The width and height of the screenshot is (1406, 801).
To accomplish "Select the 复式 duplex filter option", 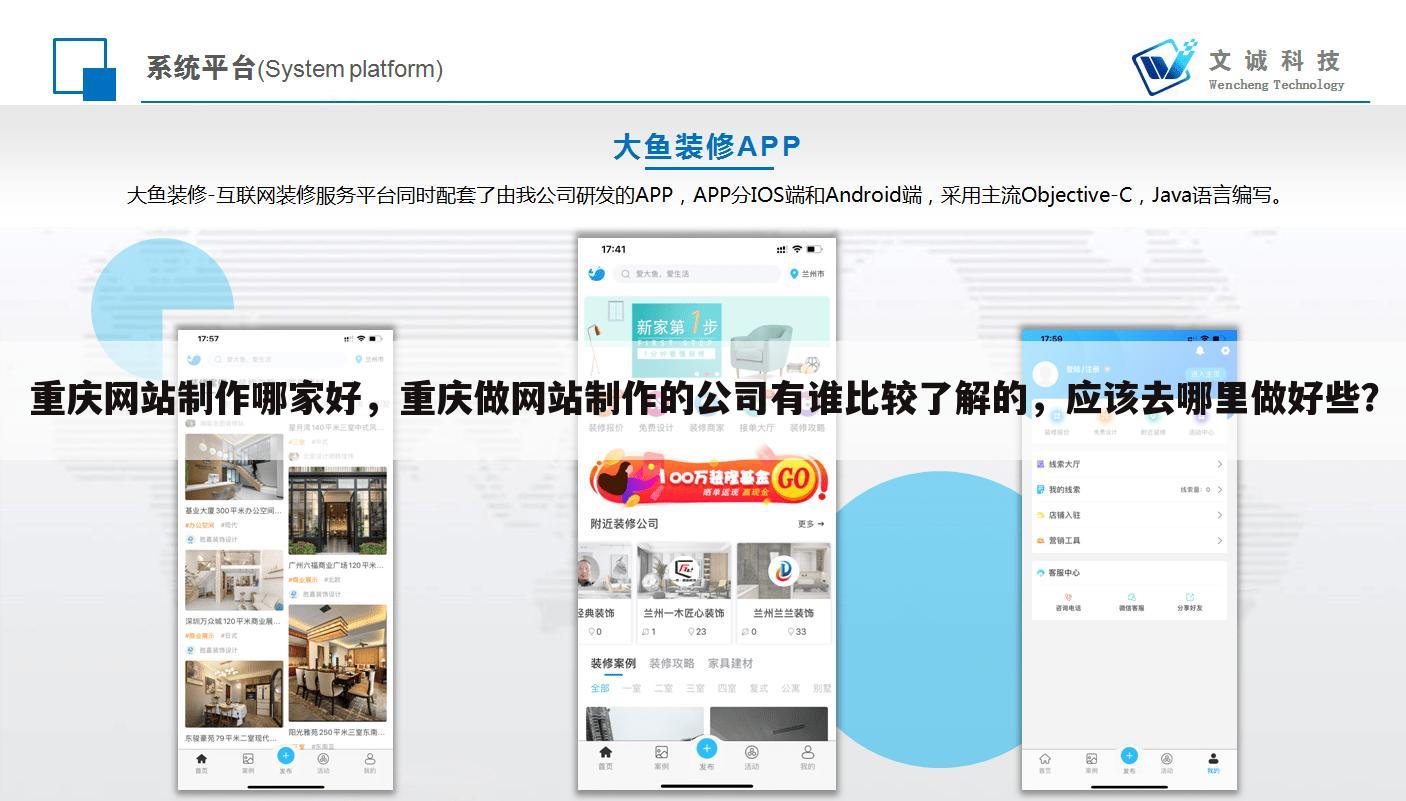I will (x=757, y=687).
